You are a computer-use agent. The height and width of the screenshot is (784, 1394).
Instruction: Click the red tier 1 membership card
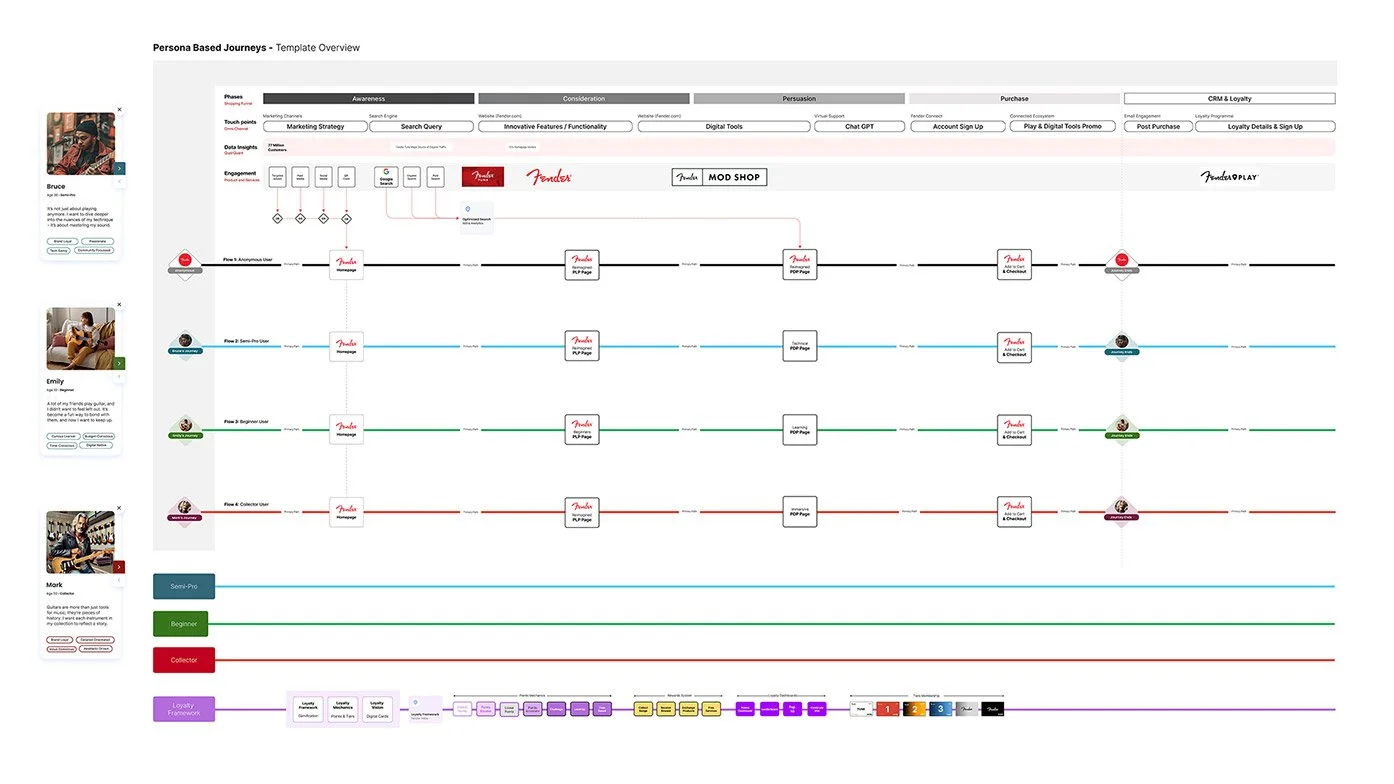(888, 709)
